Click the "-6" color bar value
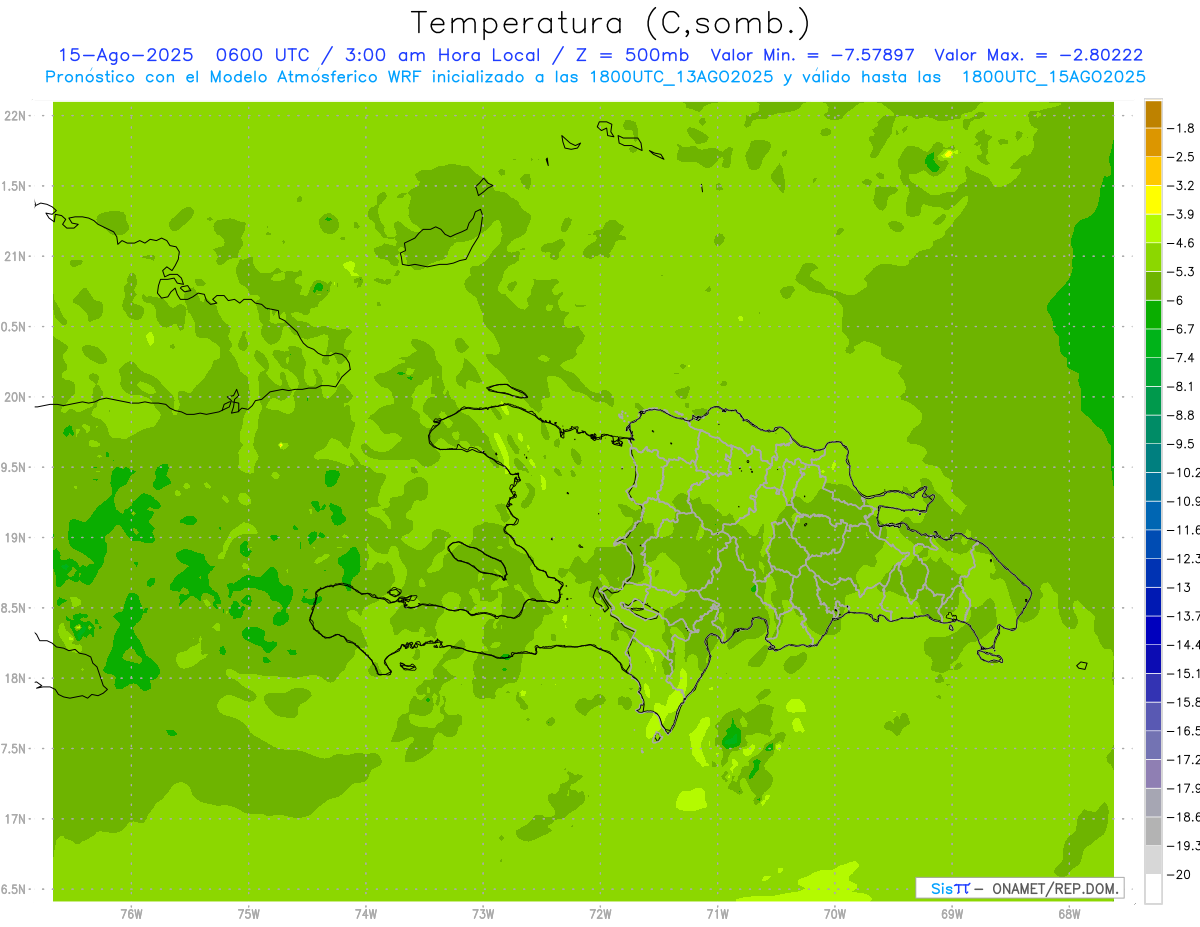The width and height of the screenshot is (1200, 927). [1178, 300]
